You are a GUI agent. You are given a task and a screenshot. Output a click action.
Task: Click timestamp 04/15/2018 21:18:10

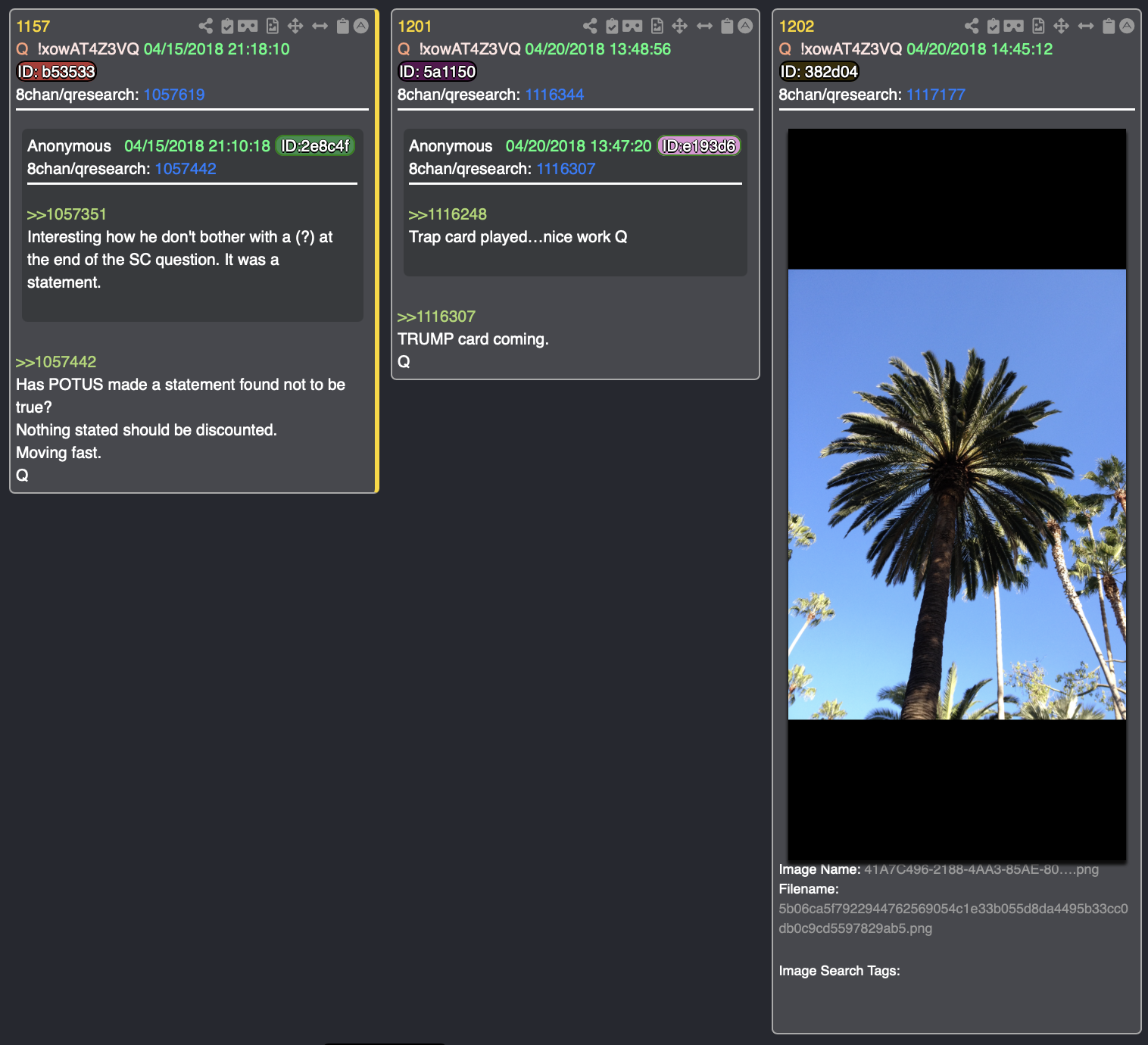(x=217, y=49)
